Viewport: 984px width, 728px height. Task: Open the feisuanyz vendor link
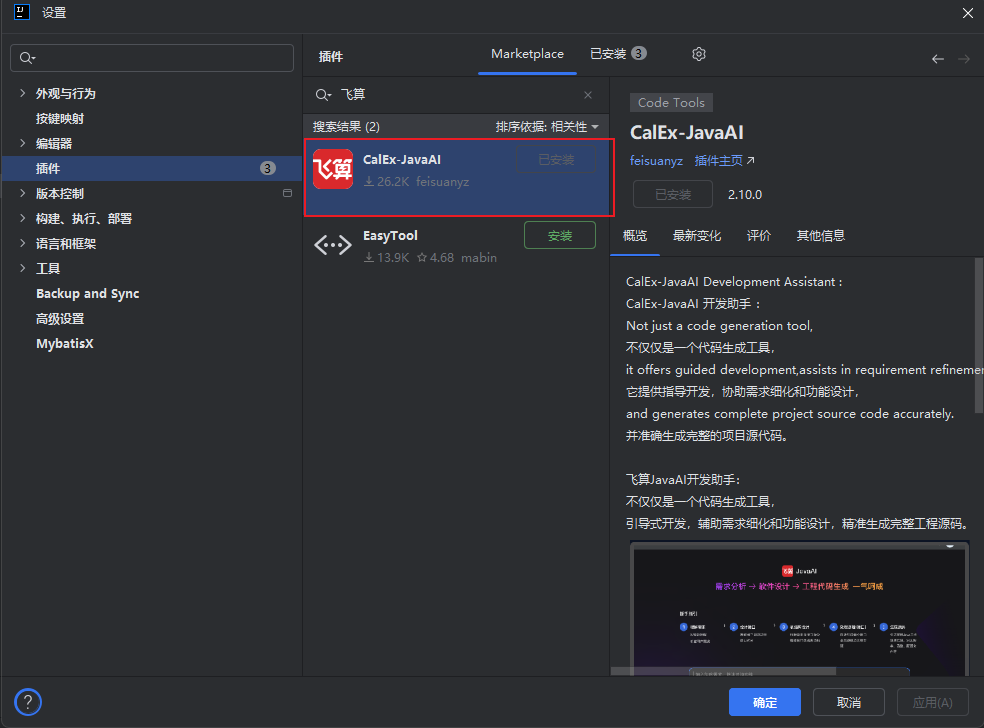[x=656, y=161]
